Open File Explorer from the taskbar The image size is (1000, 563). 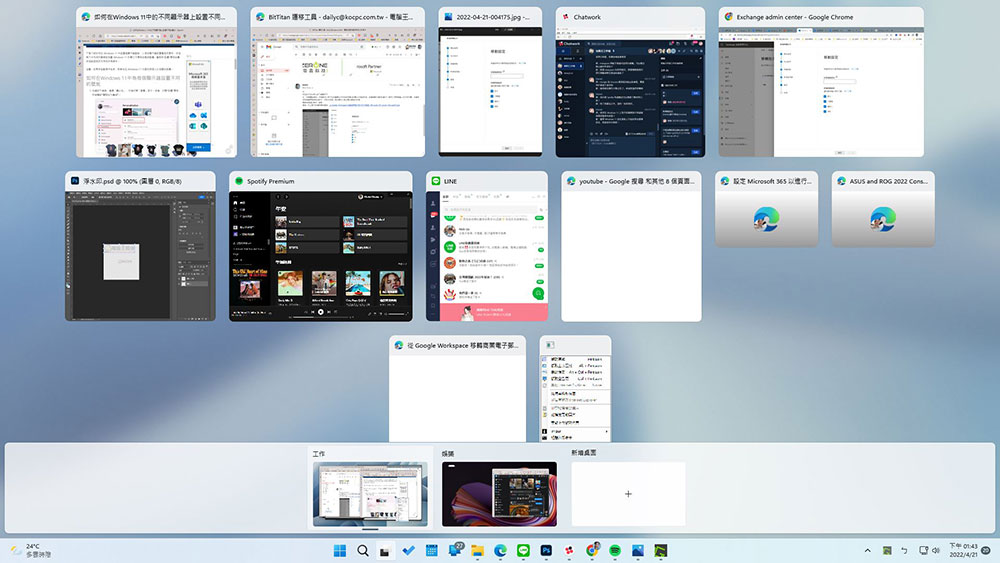(478, 550)
